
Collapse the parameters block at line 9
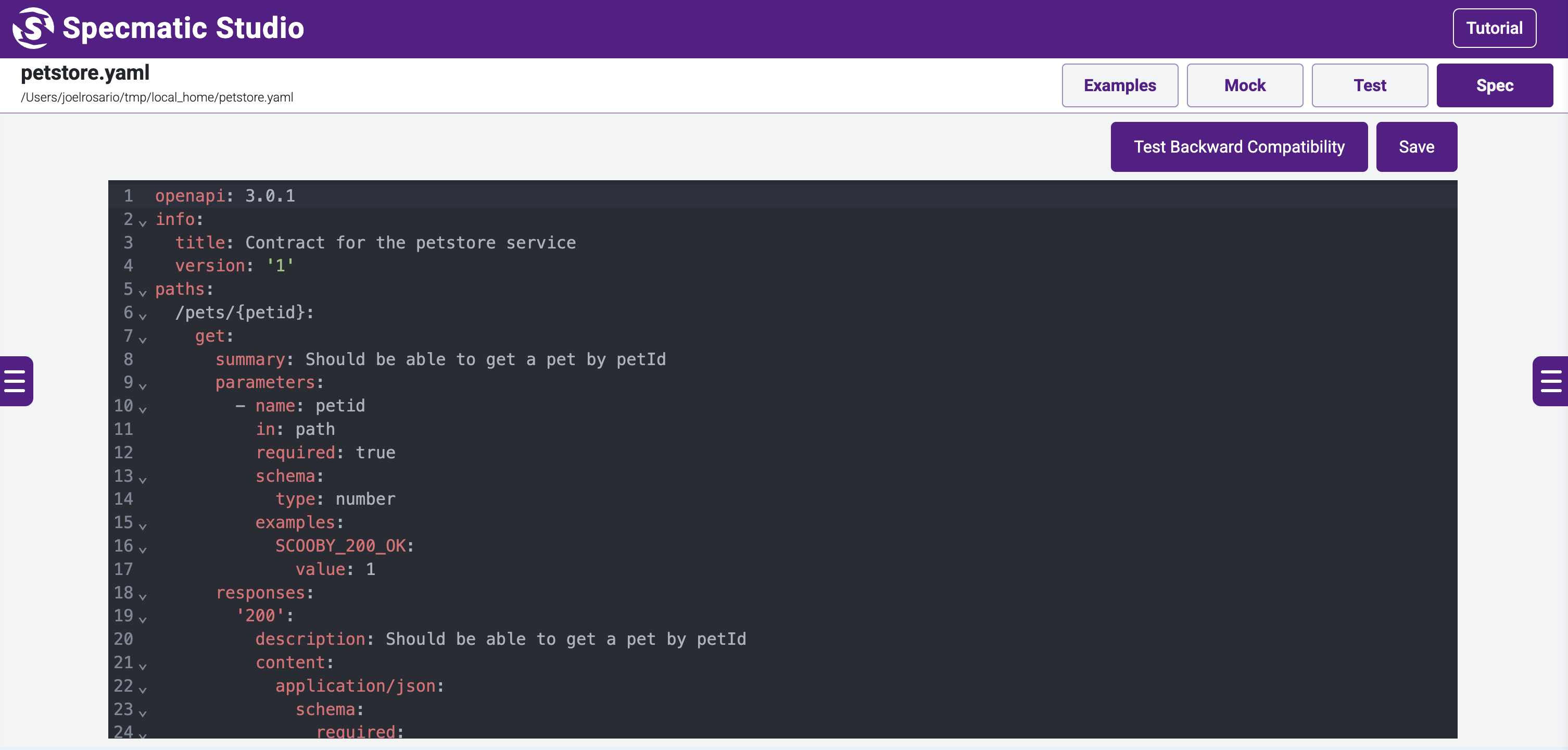143,386
